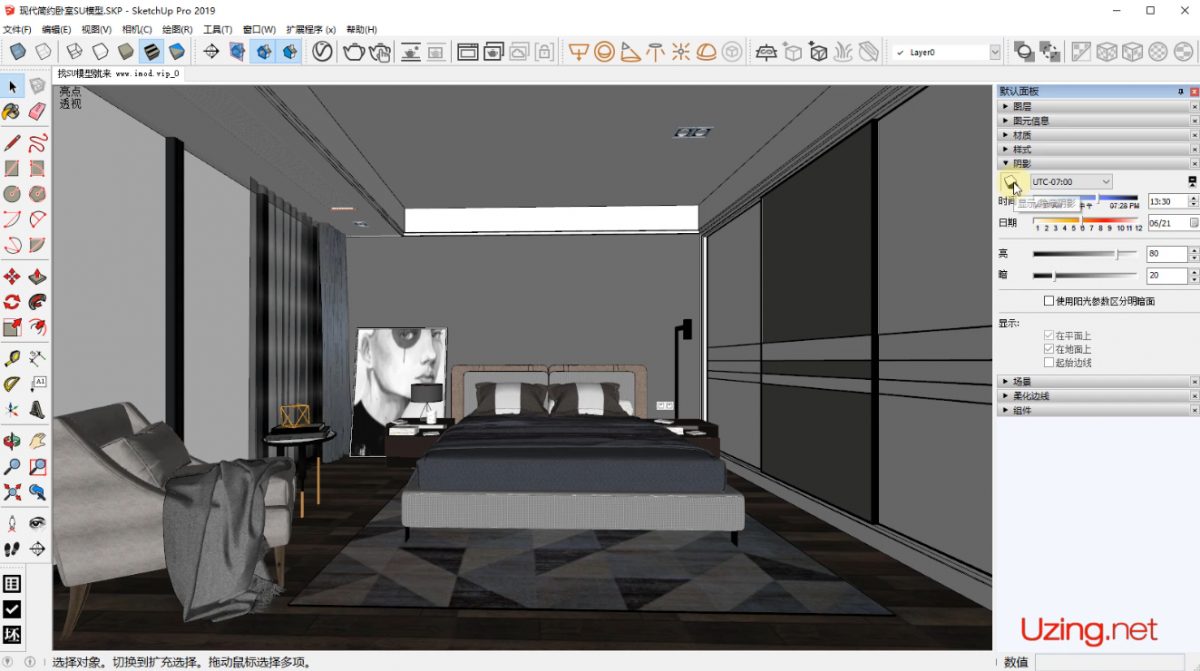Screen dimensions: 1200x671
Task: Choose the Orbit camera tool
Action: tap(12, 440)
